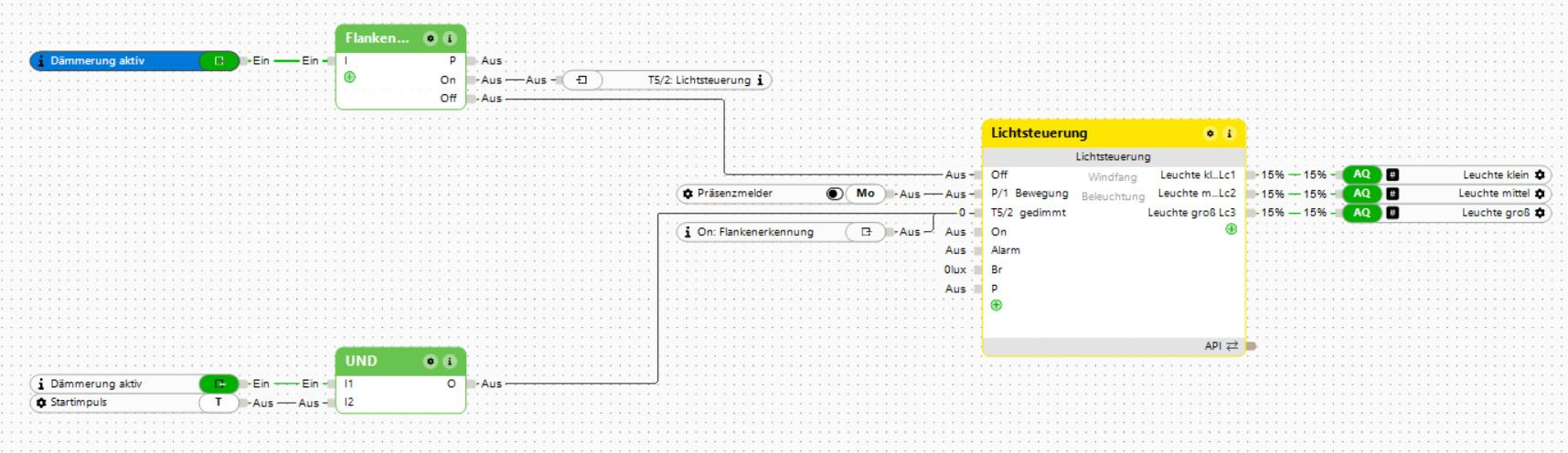This screenshot has width=1568, height=453.
Task: Click the Off output of Flankenerkennung block
Action: [448, 99]
